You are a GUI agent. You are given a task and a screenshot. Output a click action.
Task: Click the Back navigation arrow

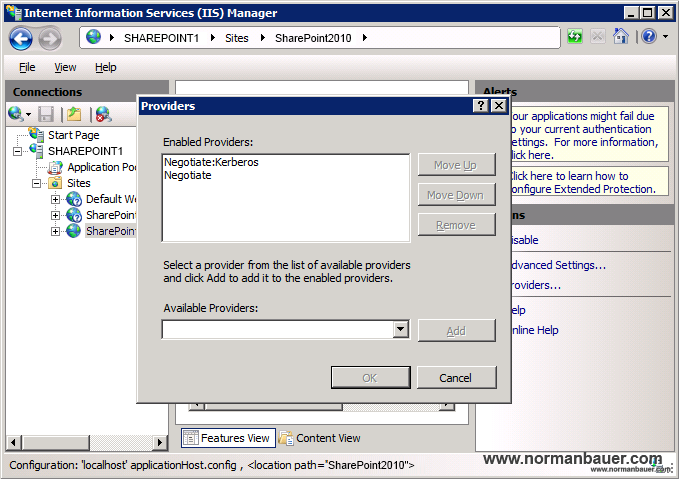pyautogui.click(x=20, y=39)
